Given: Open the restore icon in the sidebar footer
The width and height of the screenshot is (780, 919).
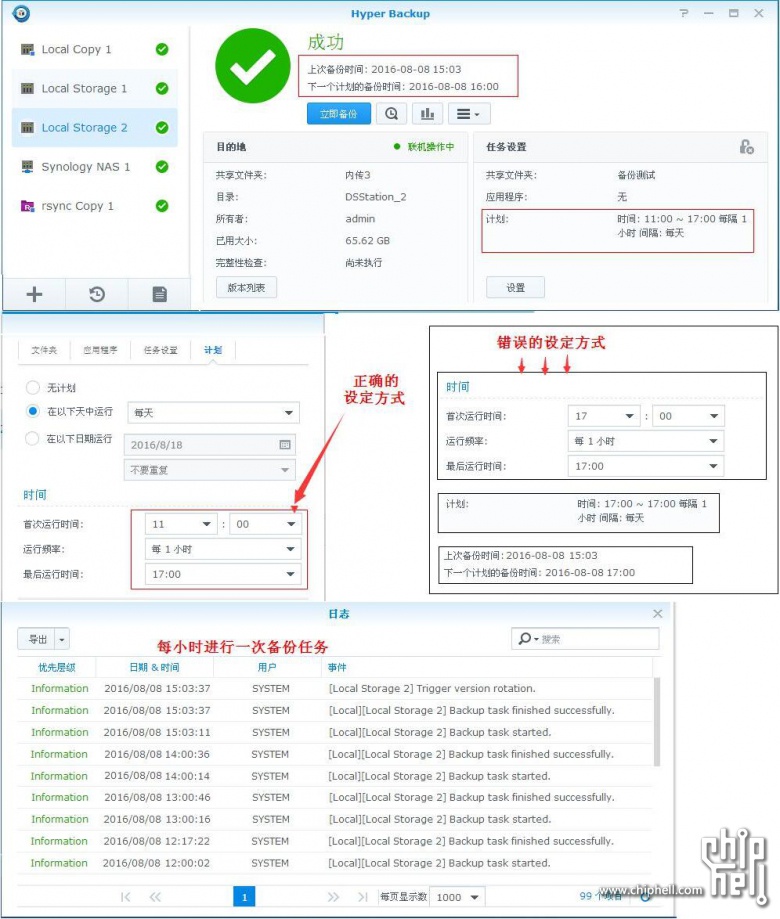Looking at the screenshot, I should point(97,294).
